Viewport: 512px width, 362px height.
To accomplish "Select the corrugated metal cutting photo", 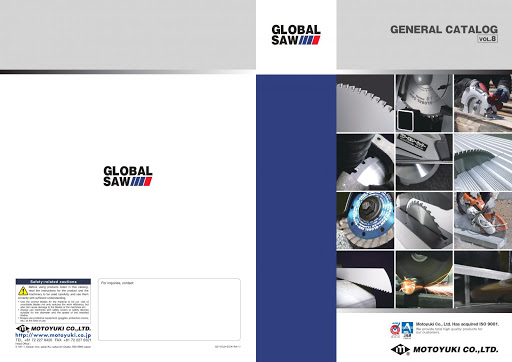I will (483, 162).
